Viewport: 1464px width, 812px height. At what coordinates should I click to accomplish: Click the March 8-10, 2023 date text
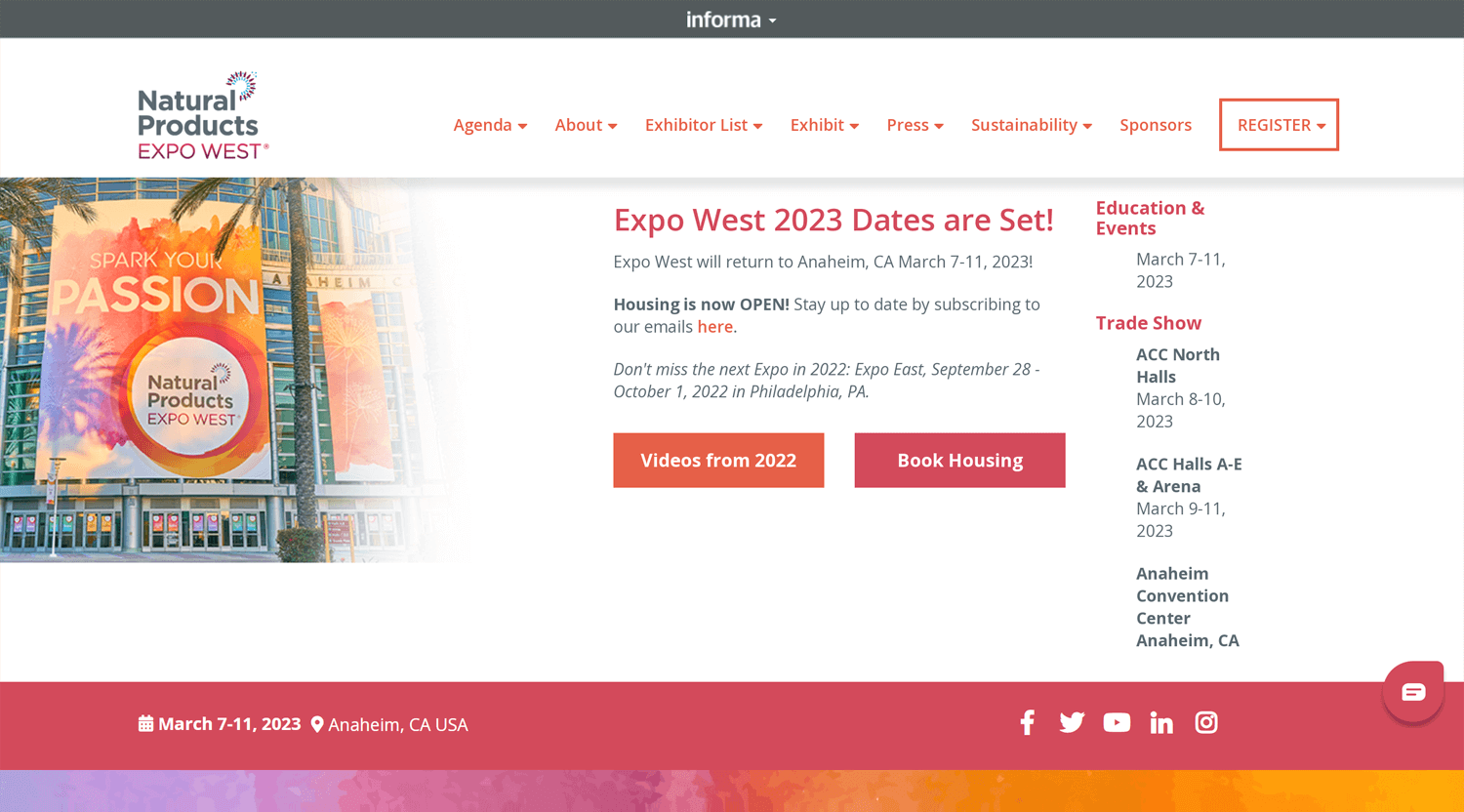(x=1181, y=410)
